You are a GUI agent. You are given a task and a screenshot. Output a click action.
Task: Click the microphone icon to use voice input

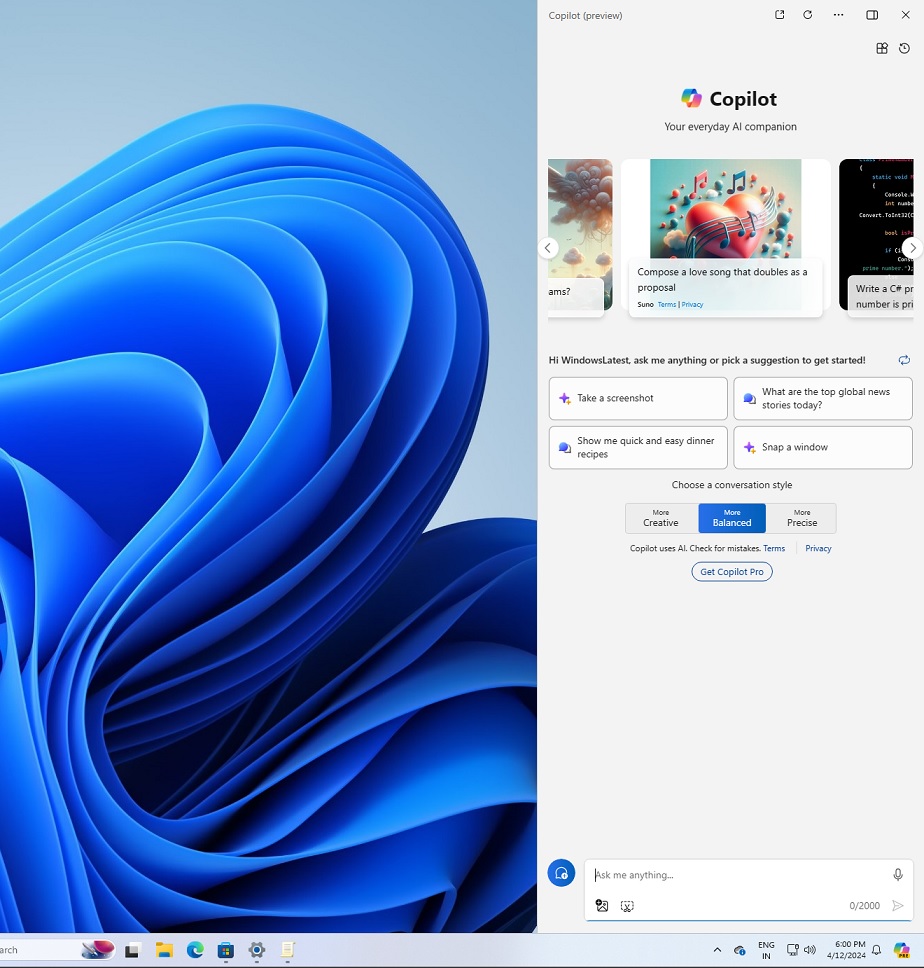(x=897, y=874)
